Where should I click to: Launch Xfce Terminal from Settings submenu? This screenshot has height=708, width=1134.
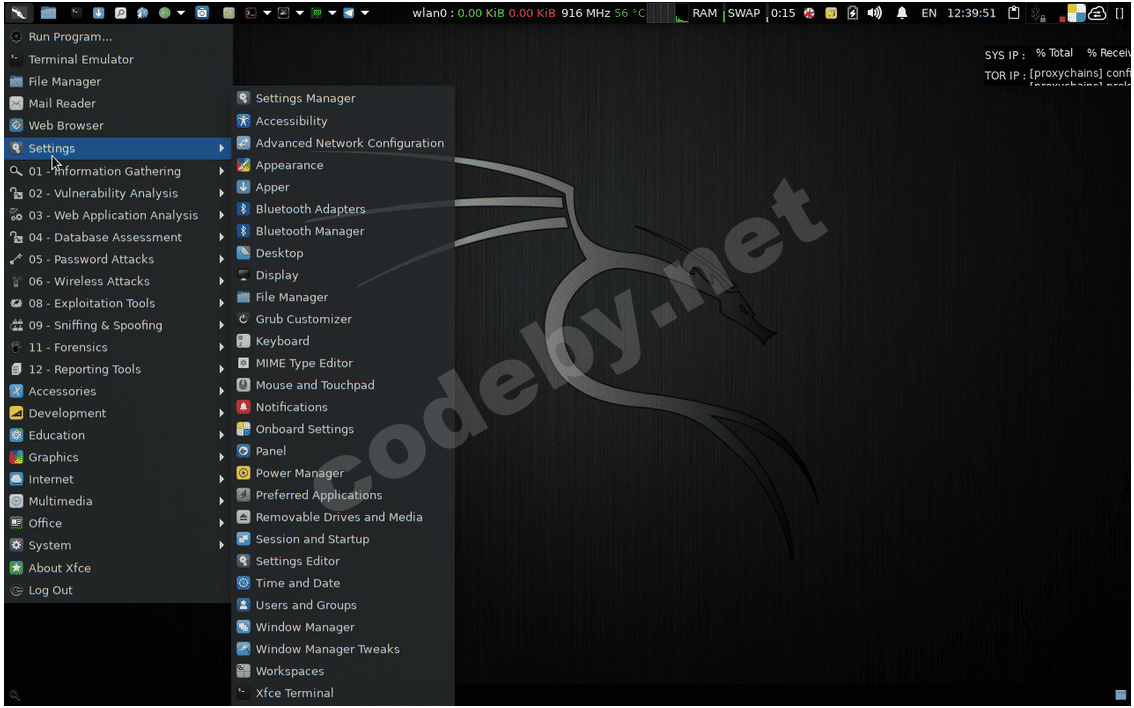click(x=344, y=694)
